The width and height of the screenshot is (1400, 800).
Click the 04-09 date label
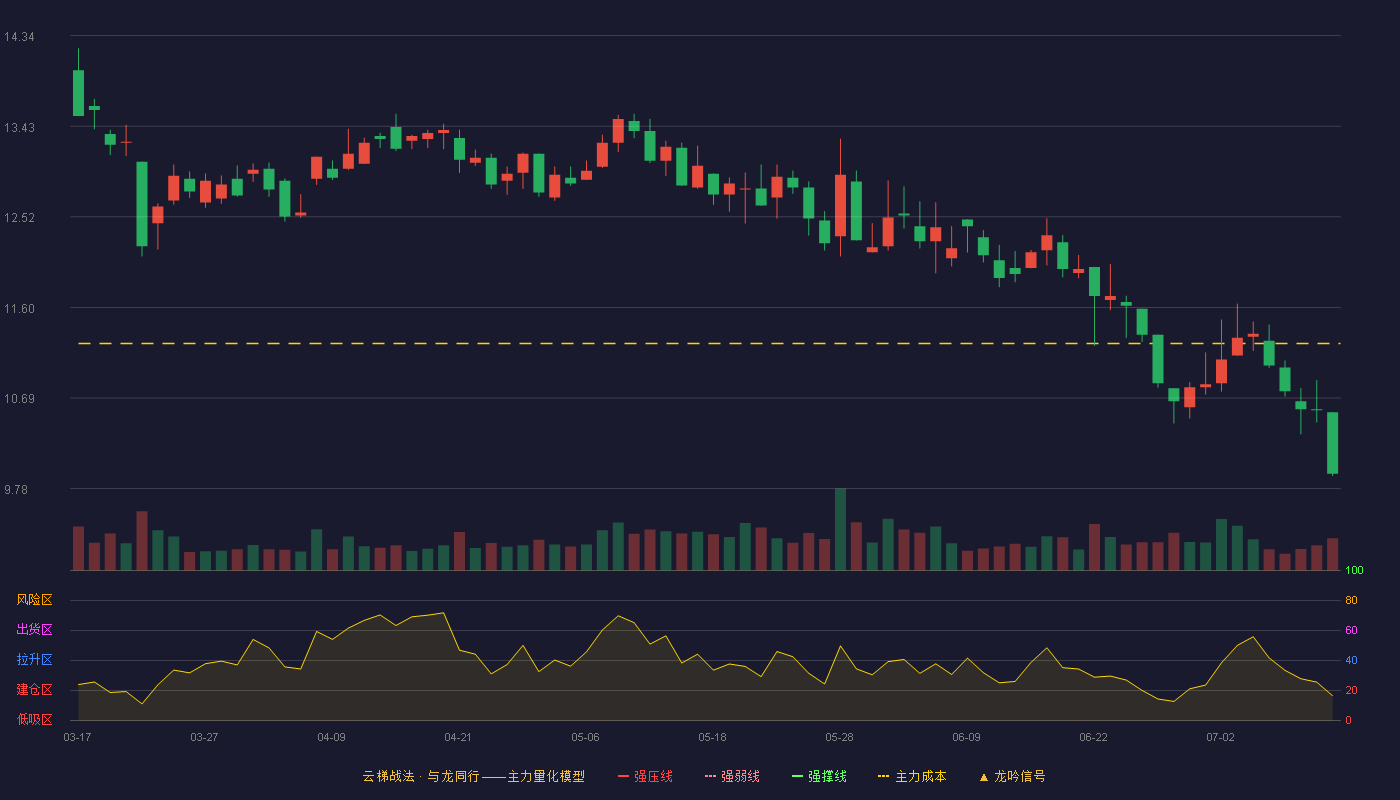331,737
